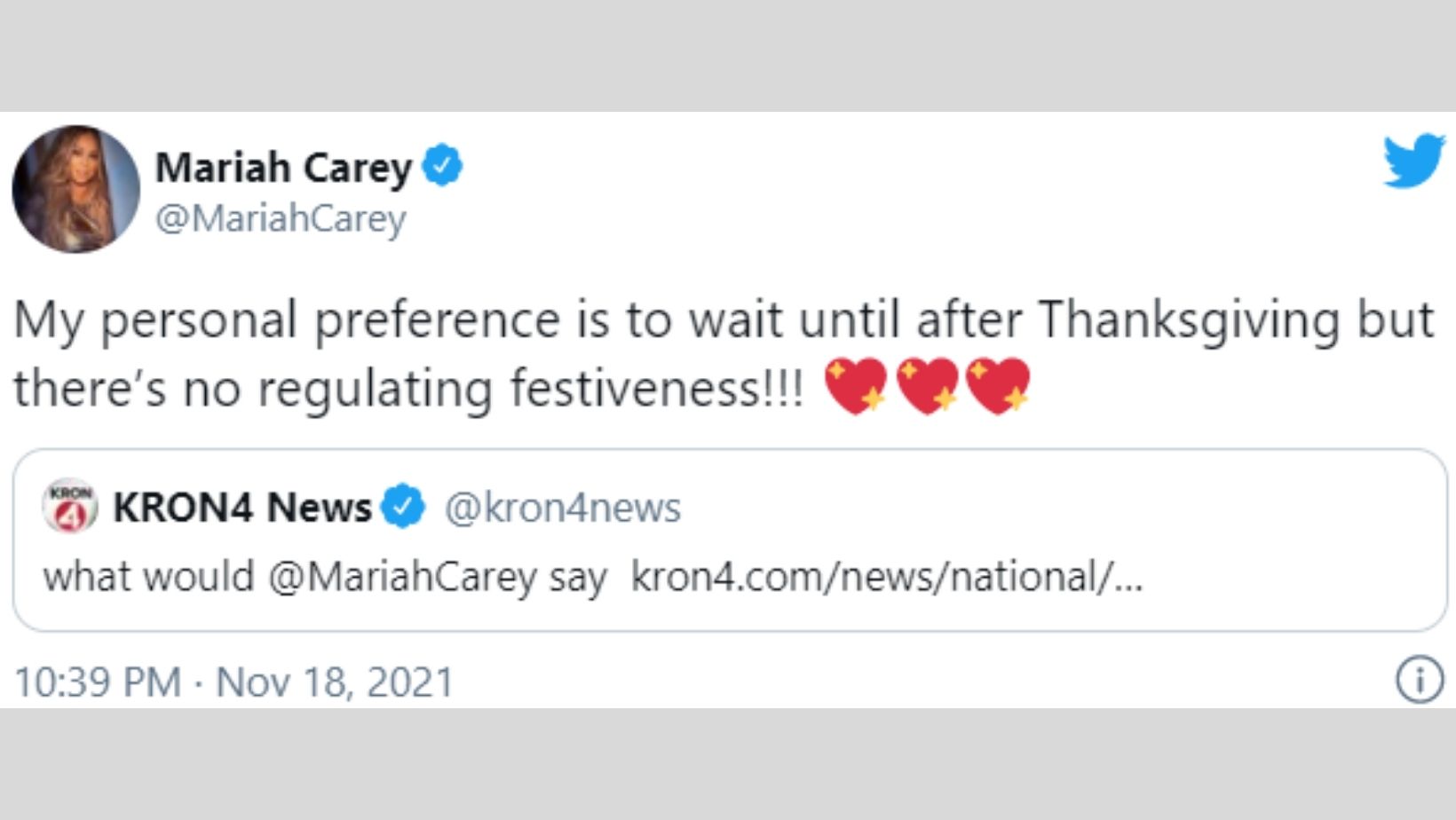Click the verified badge next to KRON4 News

pyautogui.click(x=404, y=507)
